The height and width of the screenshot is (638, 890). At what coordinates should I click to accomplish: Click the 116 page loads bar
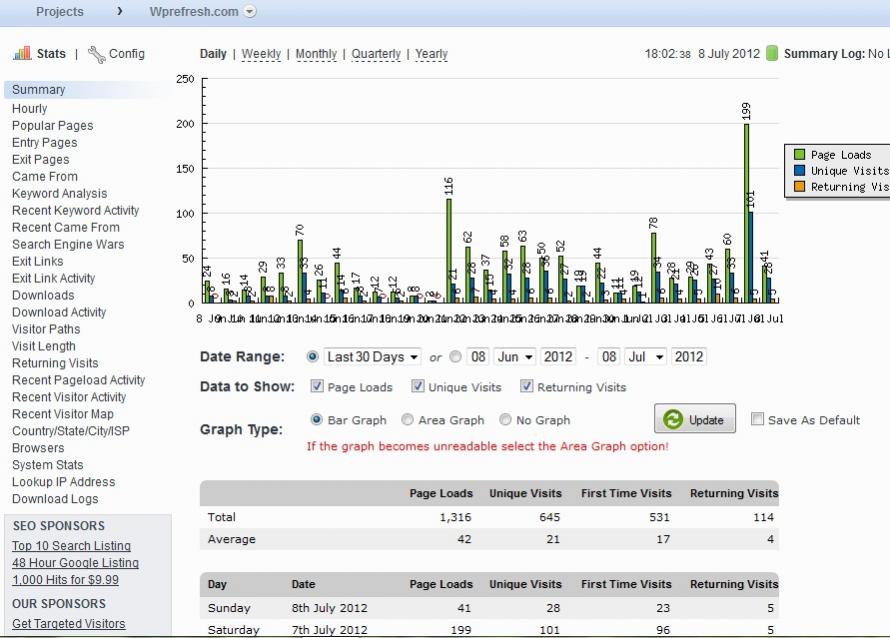pos(449,251)
